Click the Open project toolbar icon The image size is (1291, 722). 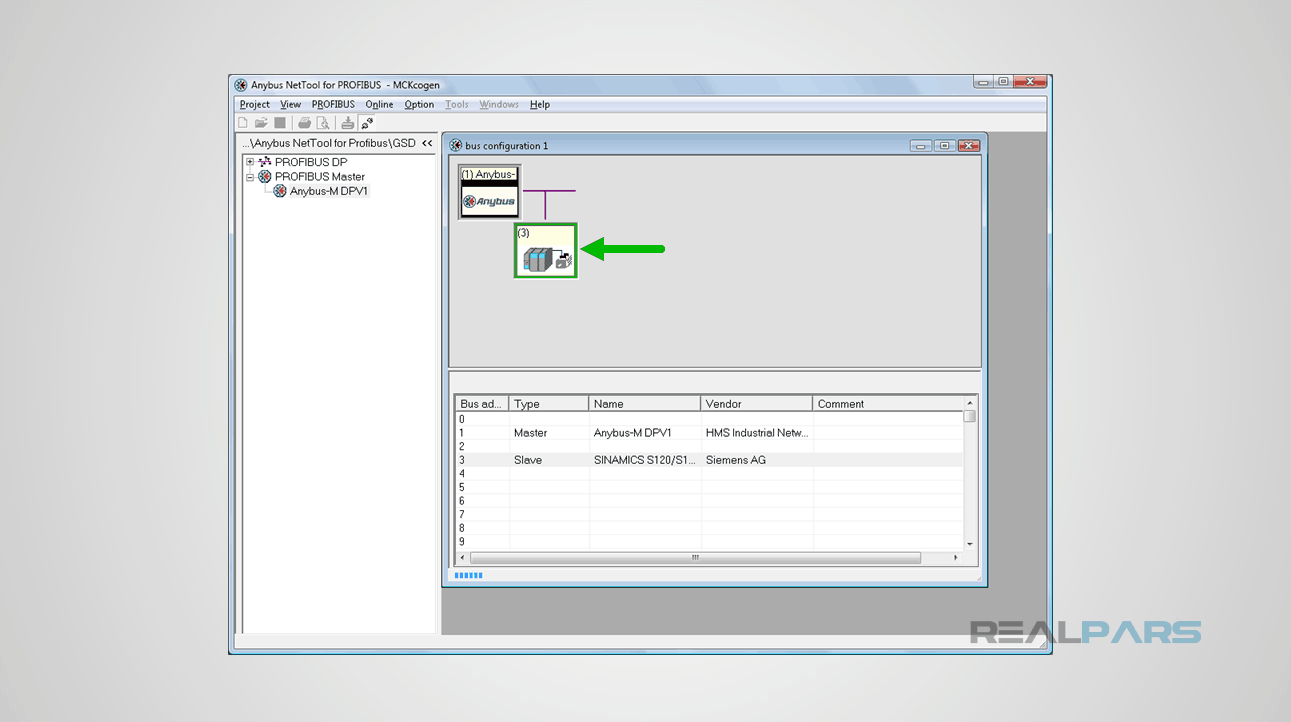click(x=261, y=122)
